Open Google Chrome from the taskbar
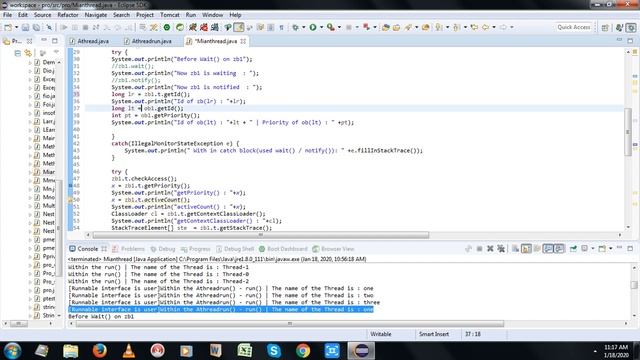The width and height of the screenshot is (640, 360). click(x=303, y=351)
